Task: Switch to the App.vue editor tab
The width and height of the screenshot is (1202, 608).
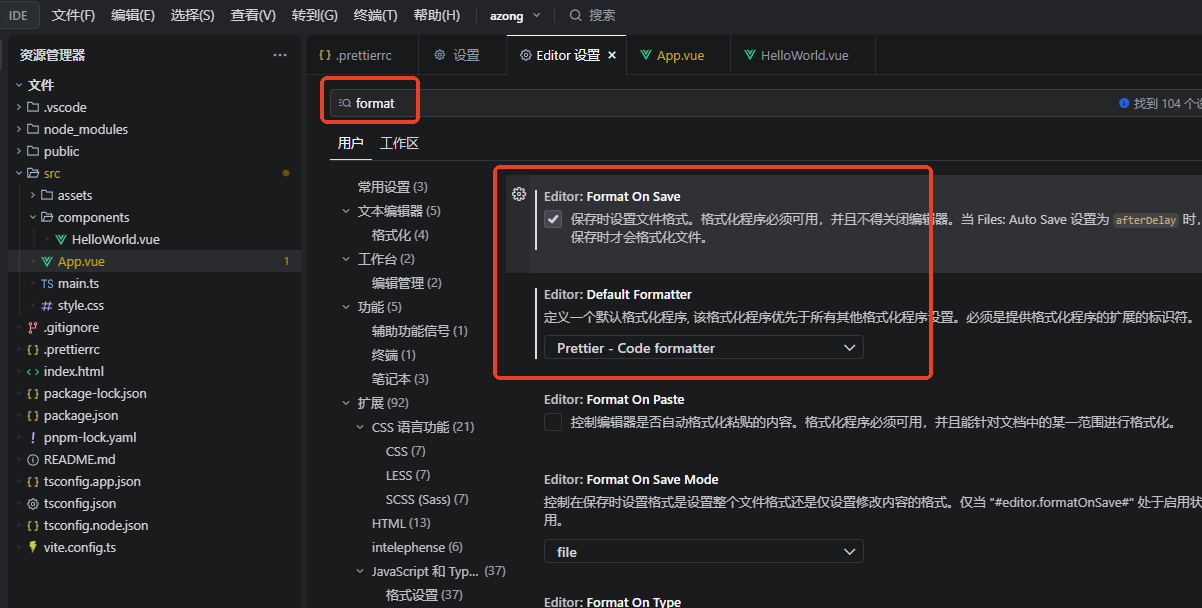Action: (680, 55)
